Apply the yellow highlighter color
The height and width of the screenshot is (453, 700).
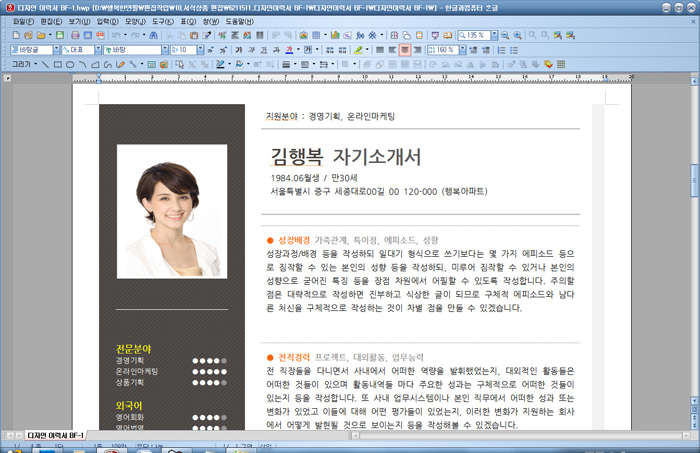tap(358, 50)
